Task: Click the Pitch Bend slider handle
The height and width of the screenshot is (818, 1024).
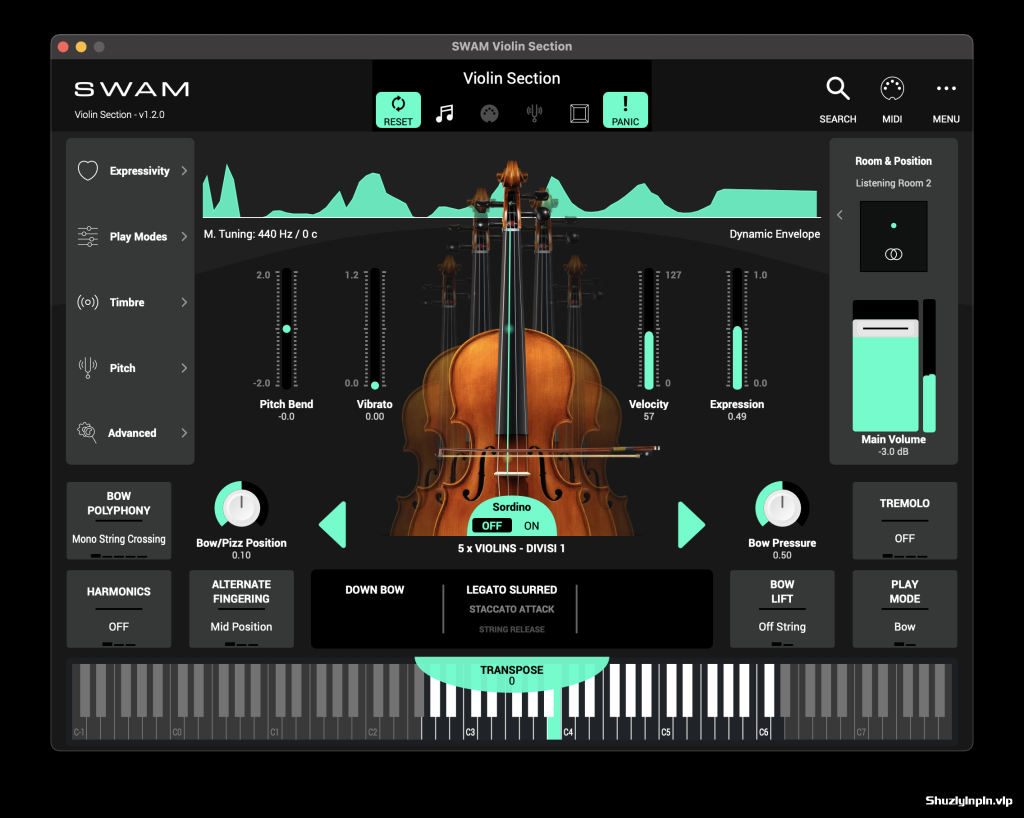Action: coord(286,328)
